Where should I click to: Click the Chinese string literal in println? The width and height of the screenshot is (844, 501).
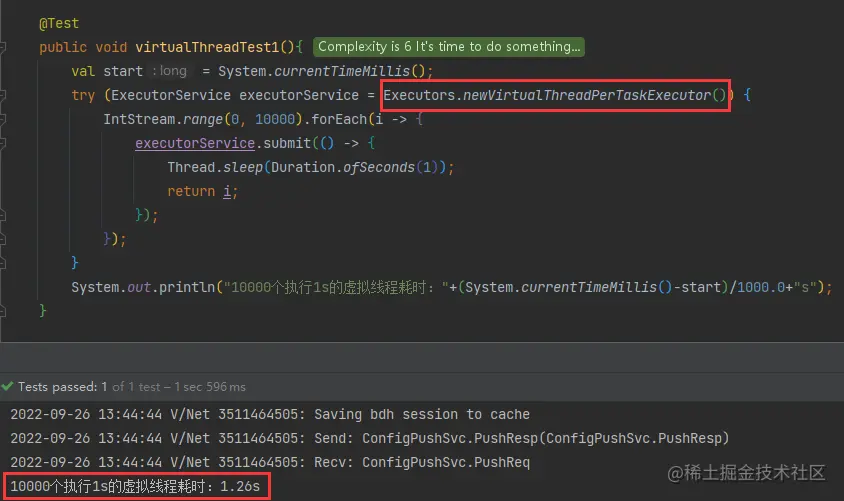[336, 287]
